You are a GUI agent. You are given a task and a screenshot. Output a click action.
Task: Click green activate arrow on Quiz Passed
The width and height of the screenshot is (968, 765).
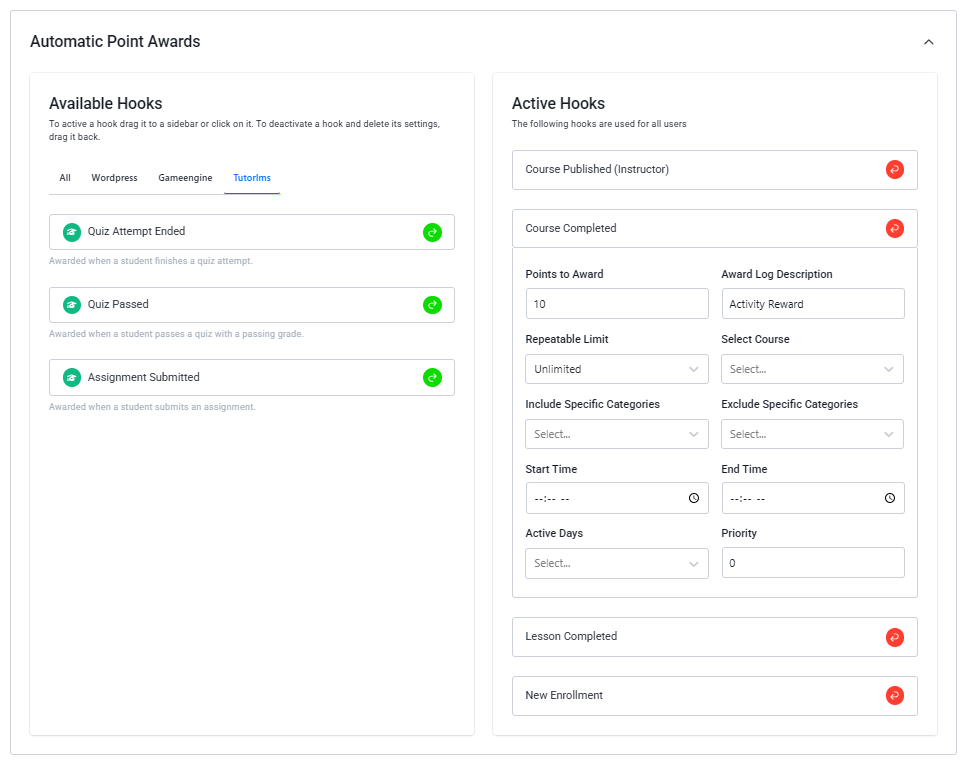[432, 305]
